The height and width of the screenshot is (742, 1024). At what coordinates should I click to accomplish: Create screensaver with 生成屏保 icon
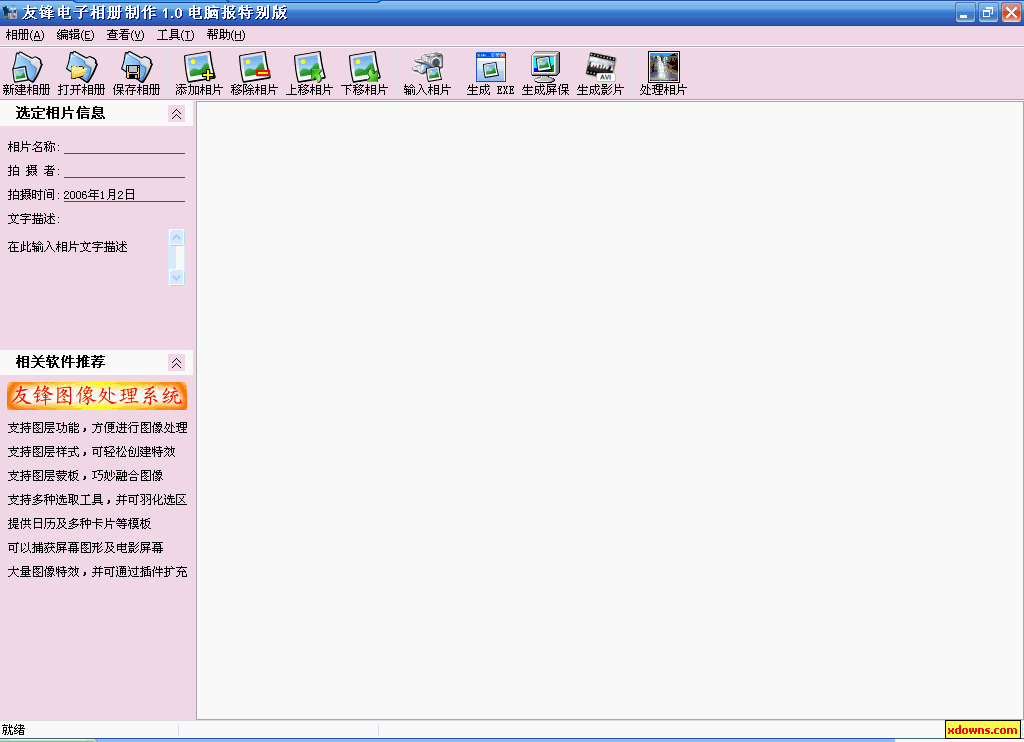(545, 74)
